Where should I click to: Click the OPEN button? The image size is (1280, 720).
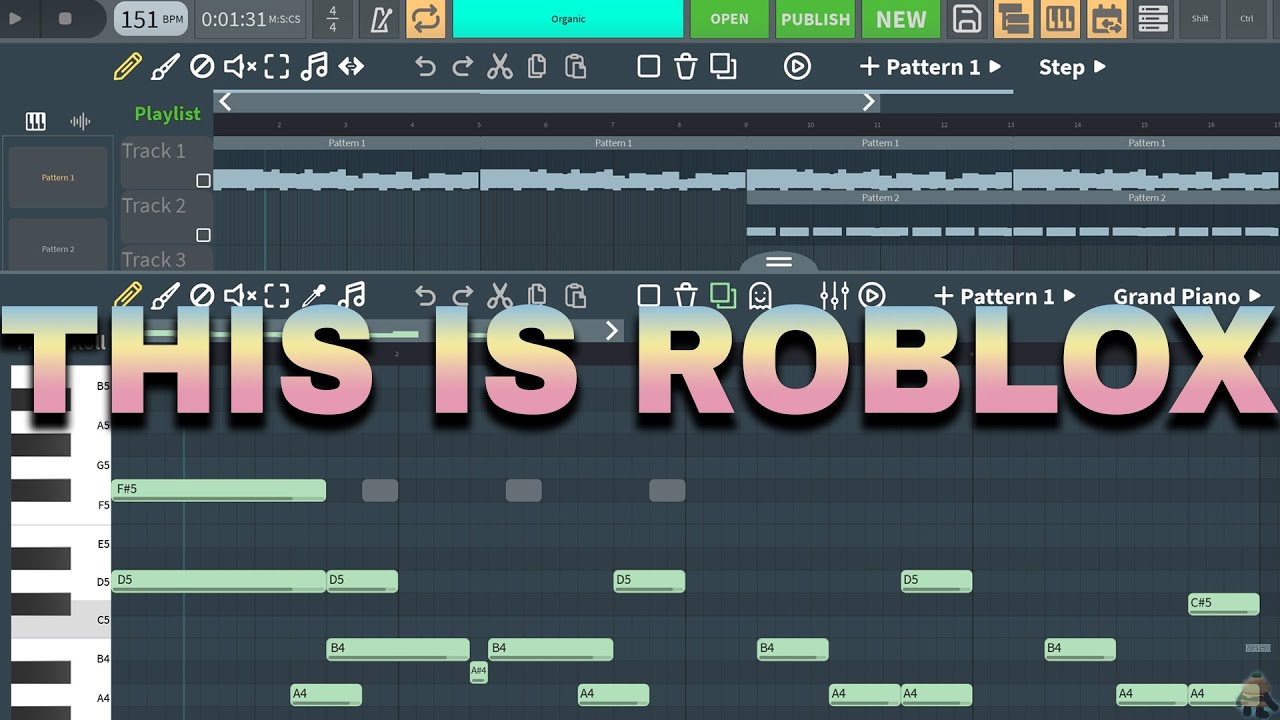pos(729,19)
